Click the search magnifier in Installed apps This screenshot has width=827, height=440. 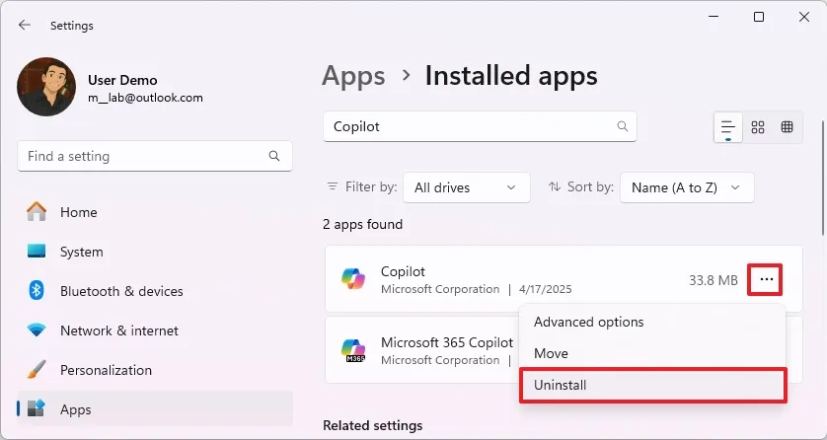pos(622,127)
